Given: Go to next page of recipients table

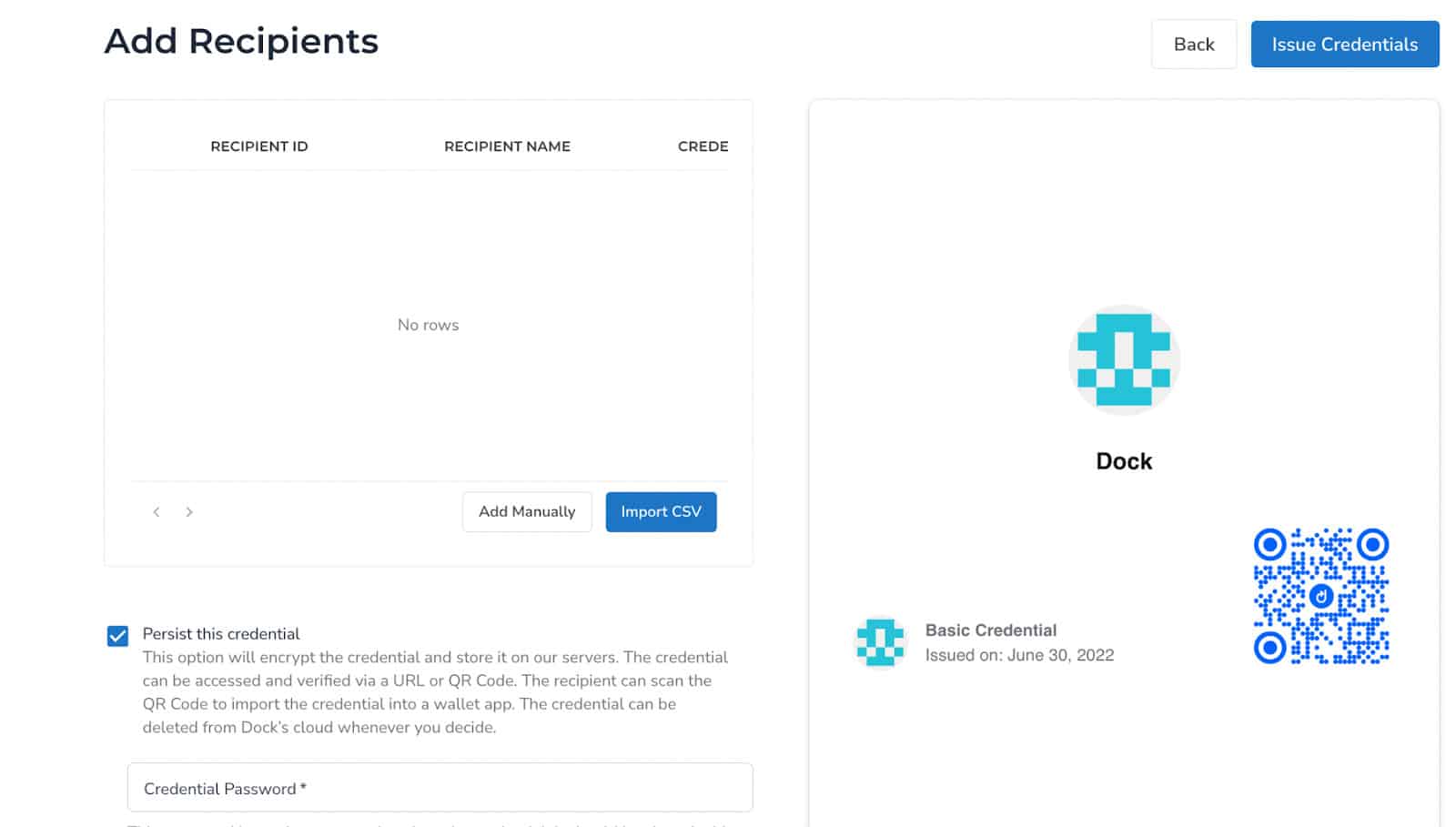Looking at the screenshot, I should pyautogui.click(x=189, y=512).
